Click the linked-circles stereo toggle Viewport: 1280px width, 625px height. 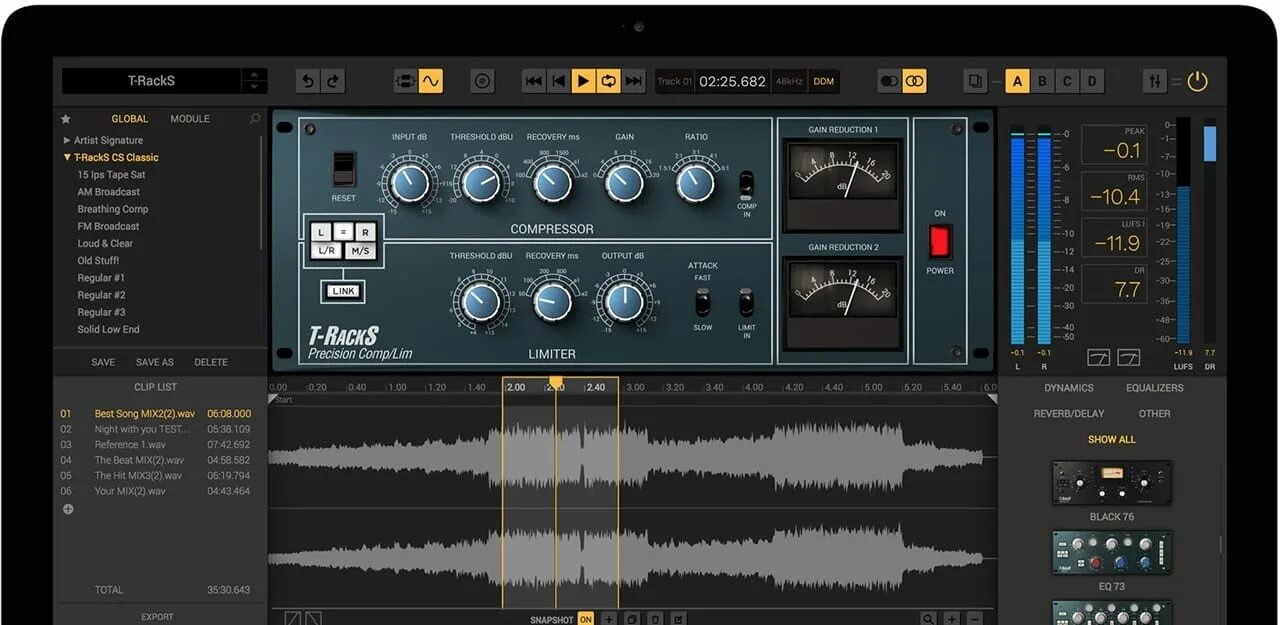914,81
